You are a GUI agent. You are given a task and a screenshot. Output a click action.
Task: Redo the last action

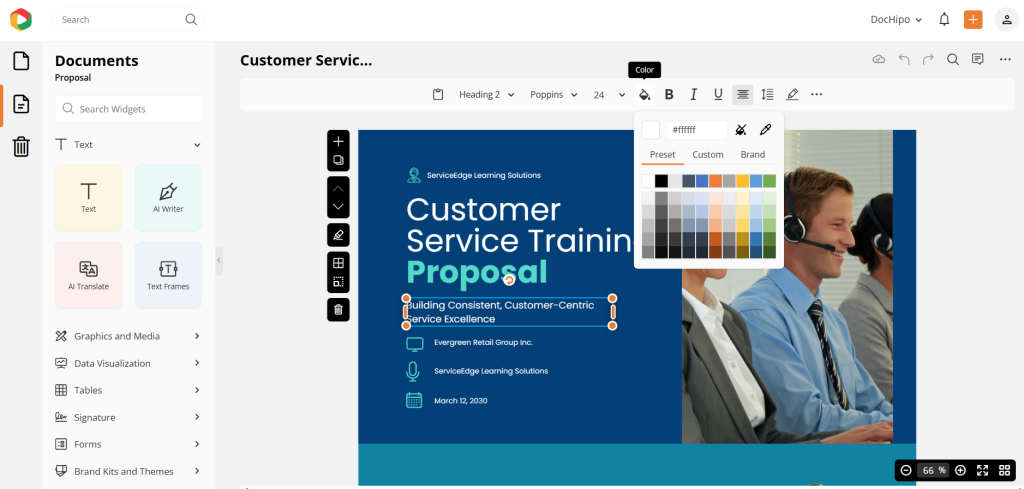tap(928, 59)
